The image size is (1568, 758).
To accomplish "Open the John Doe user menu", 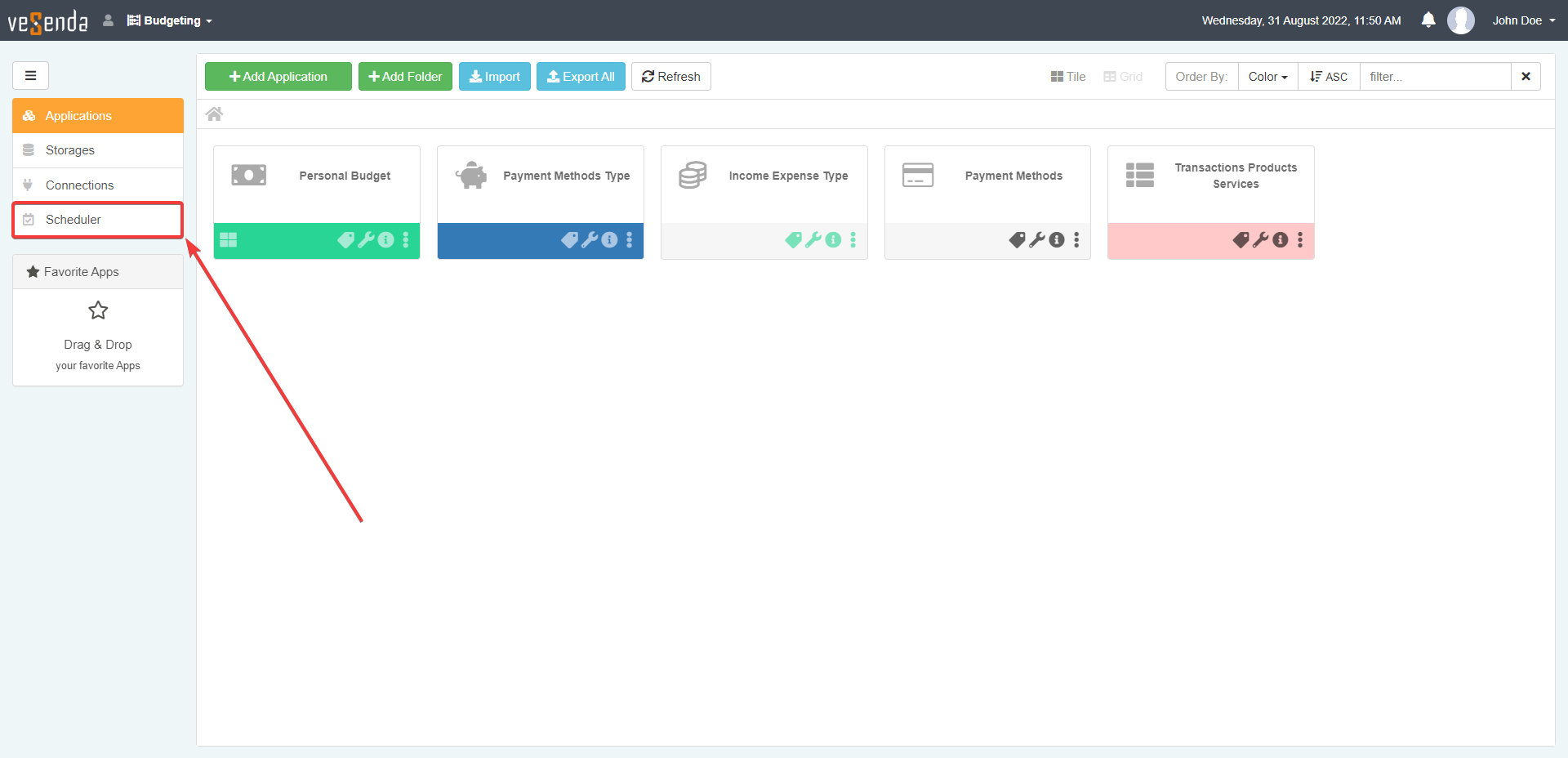I will (x=1523, y=20).
